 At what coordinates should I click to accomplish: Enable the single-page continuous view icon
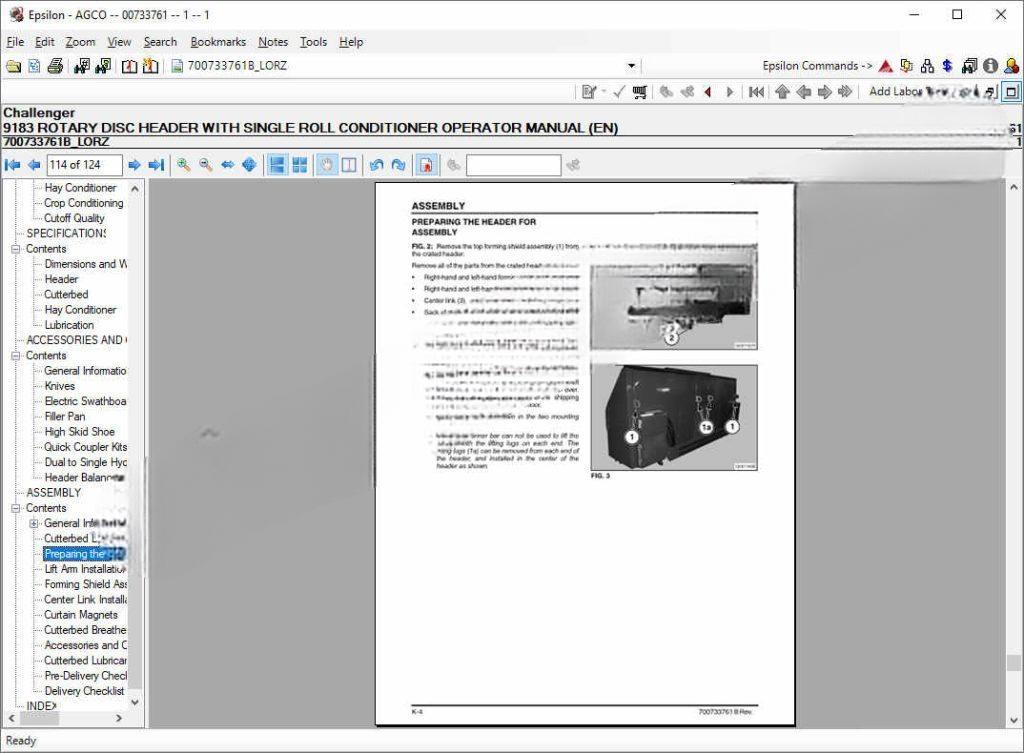[x=276, y=164]
